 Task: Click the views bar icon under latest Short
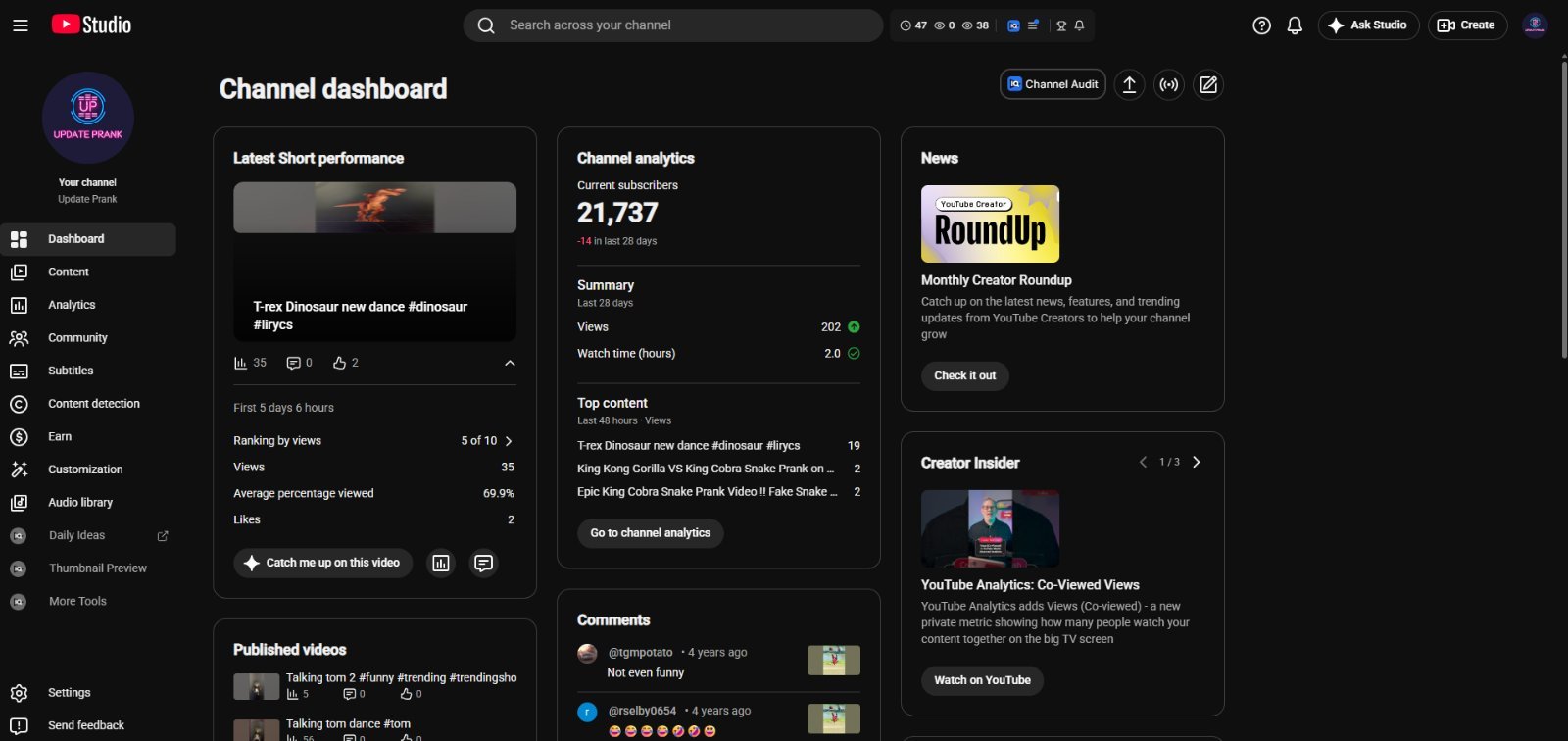point(240,363)
